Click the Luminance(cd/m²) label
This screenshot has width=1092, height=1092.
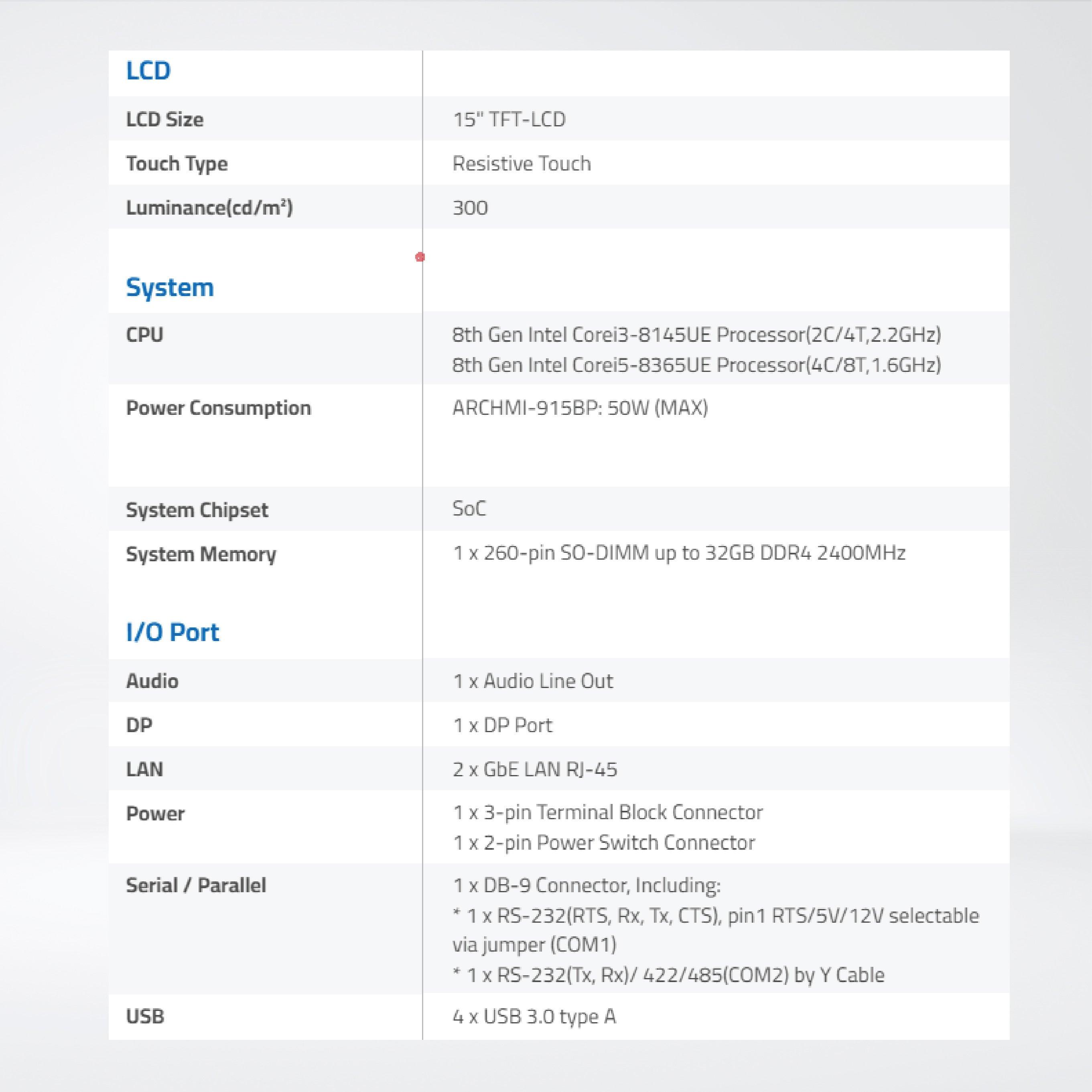point(209,207)
